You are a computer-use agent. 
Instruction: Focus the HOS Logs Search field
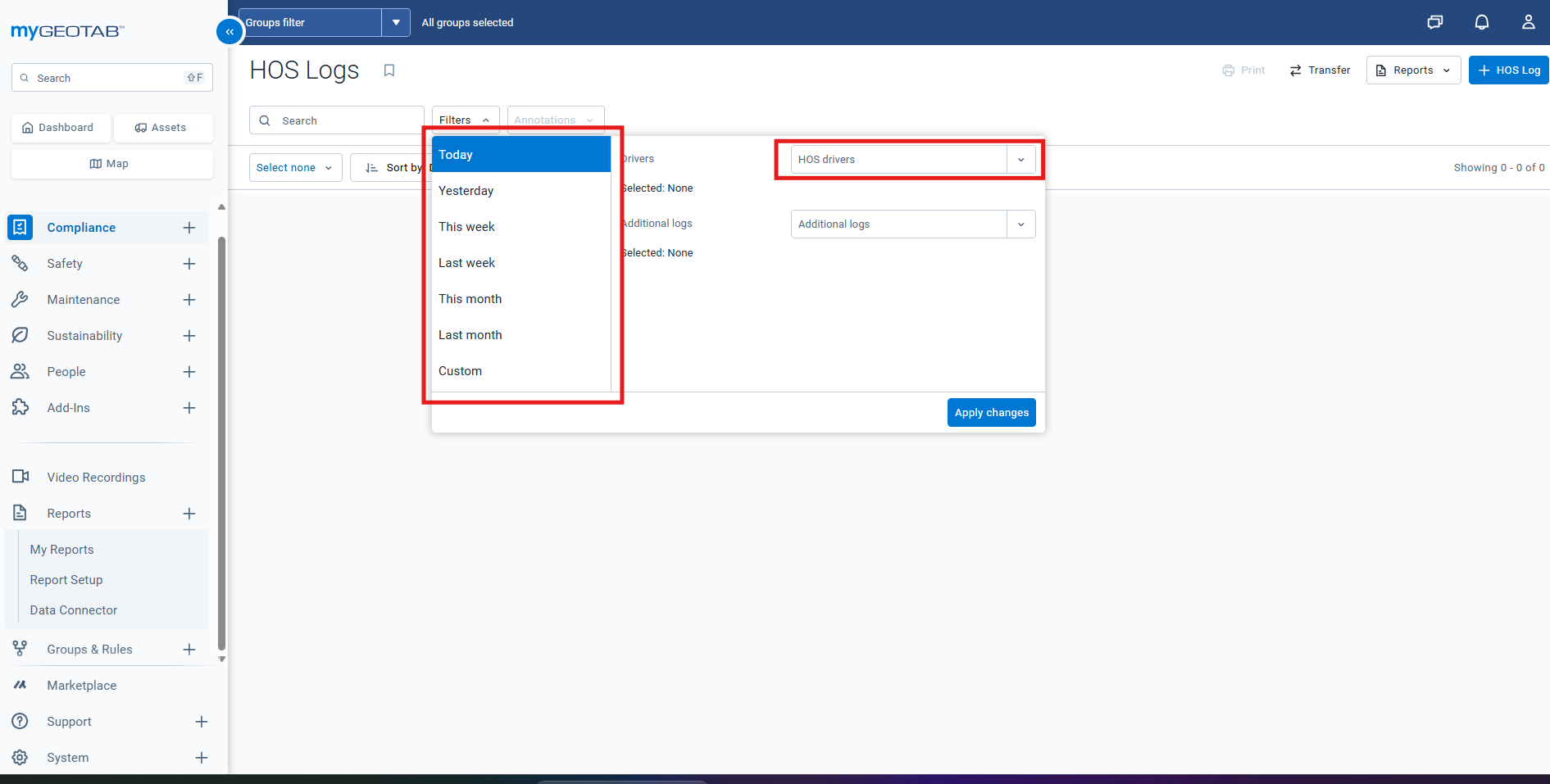pyautogui.click(x=336, y=120)
